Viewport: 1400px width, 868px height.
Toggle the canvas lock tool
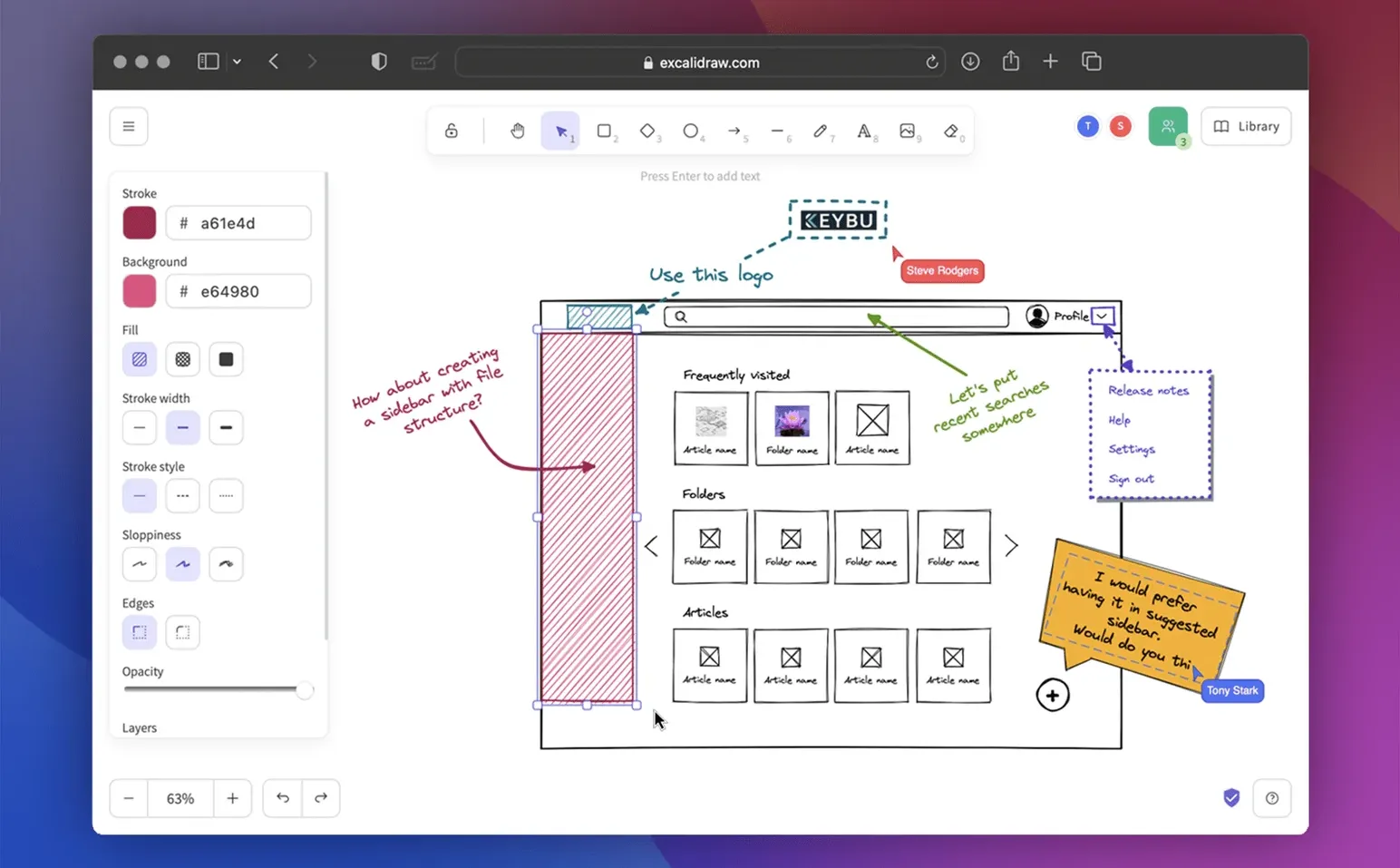452,131
